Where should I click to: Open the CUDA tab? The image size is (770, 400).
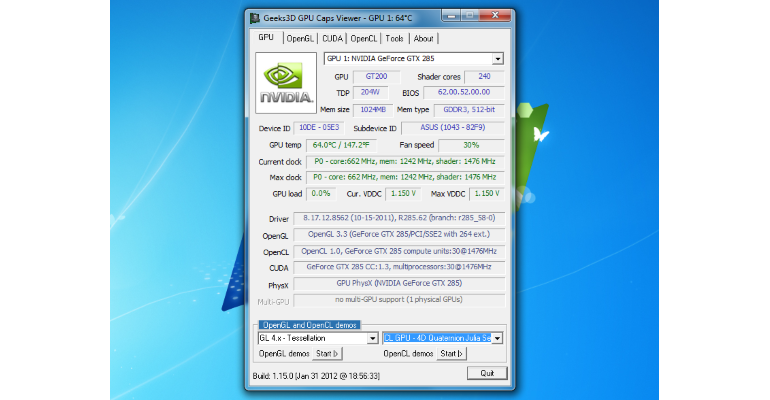[332, 38]
